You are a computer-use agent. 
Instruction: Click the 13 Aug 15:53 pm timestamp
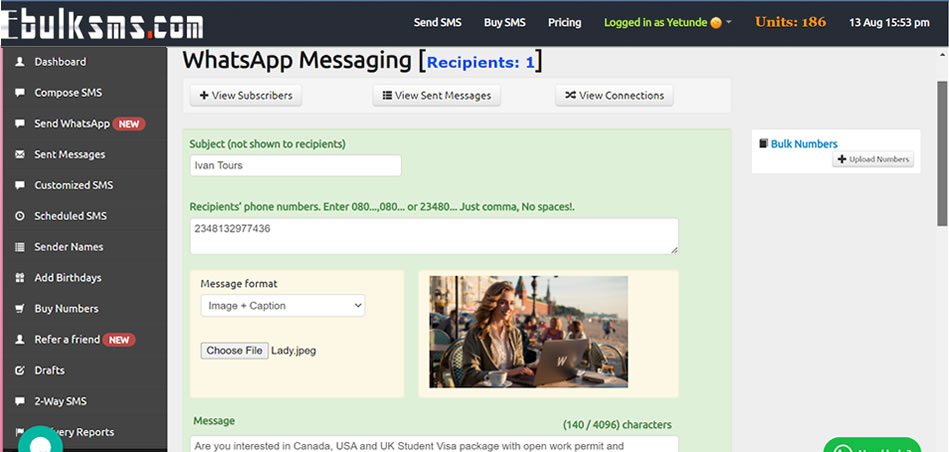[889, 23]
